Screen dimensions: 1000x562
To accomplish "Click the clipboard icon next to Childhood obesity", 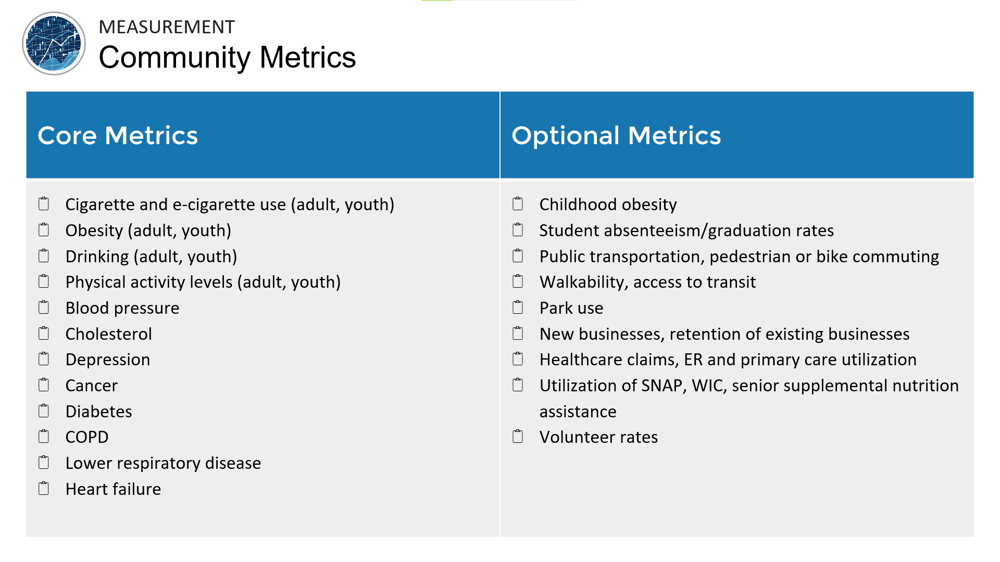I will (518, 204).
